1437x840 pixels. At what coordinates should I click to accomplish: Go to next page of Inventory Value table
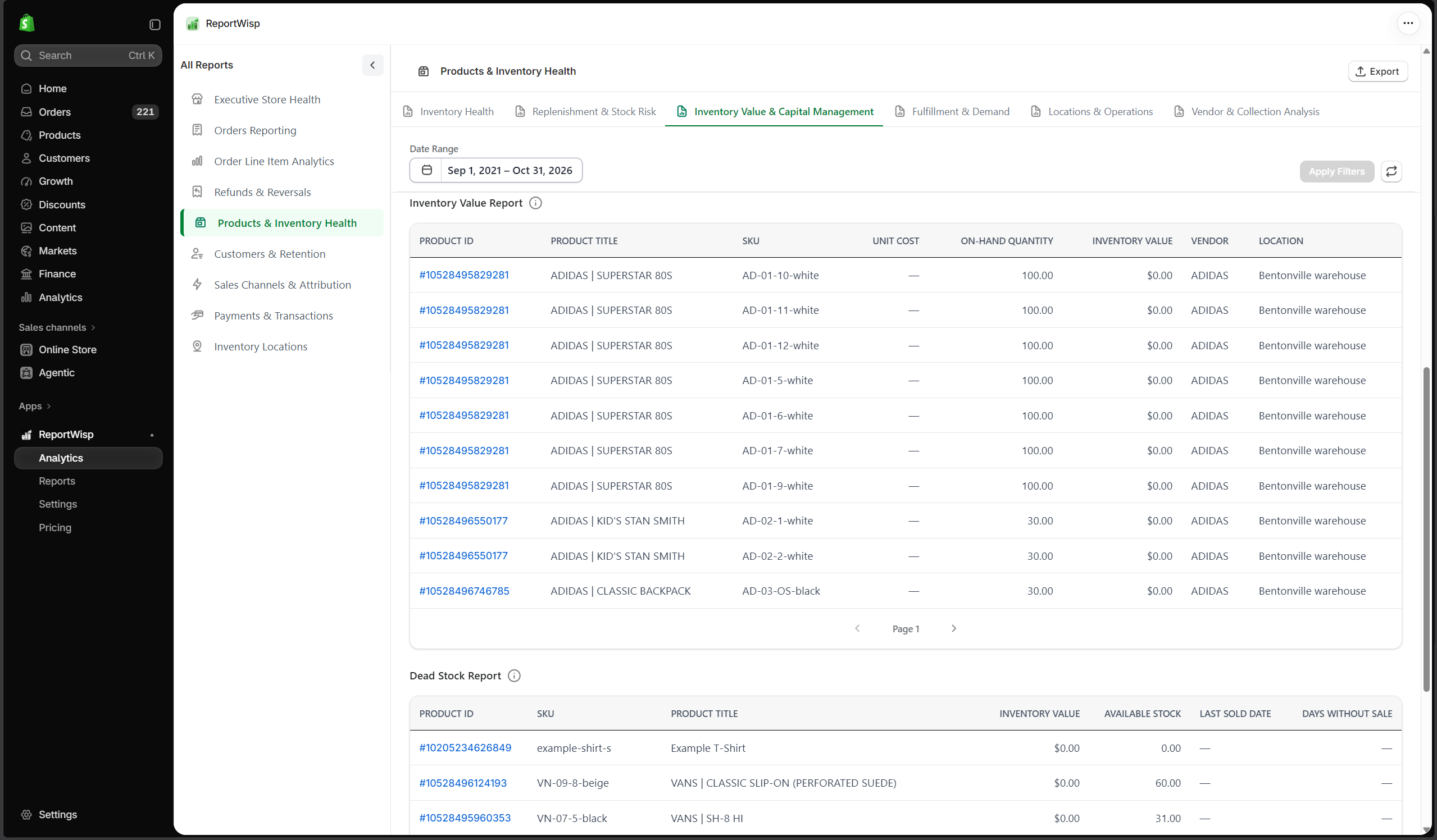coord(953,628)
